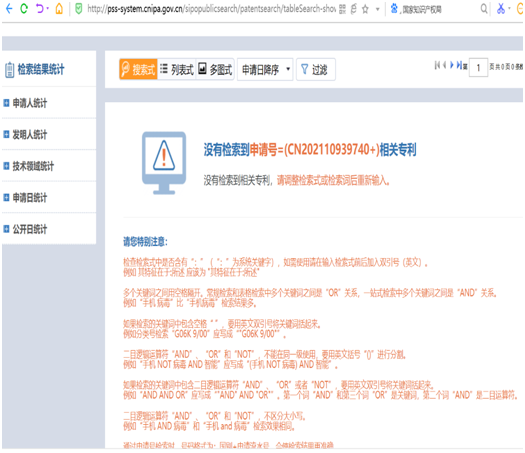Viewport: 525px width, 453px height.
Task: Click the magnifier search icon in toolbar
Action: point(484,9)
